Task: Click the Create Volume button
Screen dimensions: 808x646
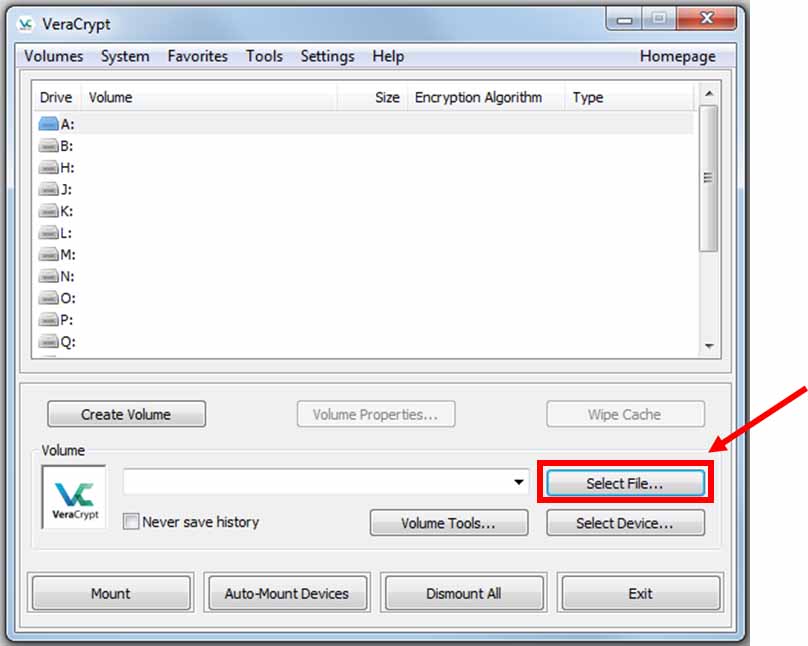Action: (126, 414)
